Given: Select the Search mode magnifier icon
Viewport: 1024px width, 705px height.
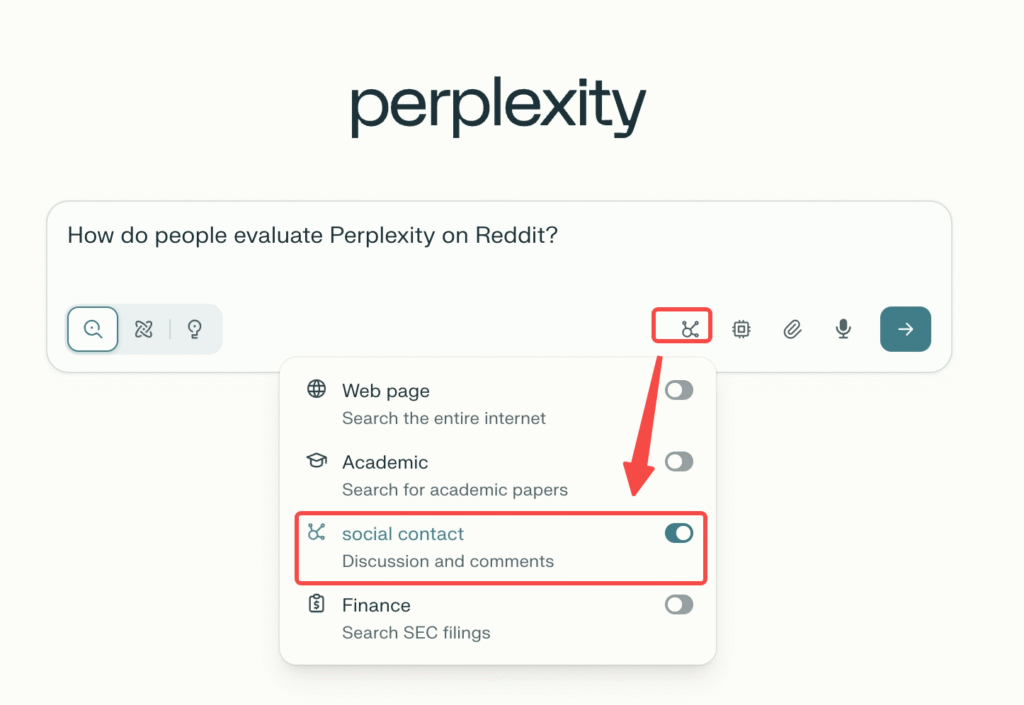Looking at the screenshot, I should pos(93,329).
